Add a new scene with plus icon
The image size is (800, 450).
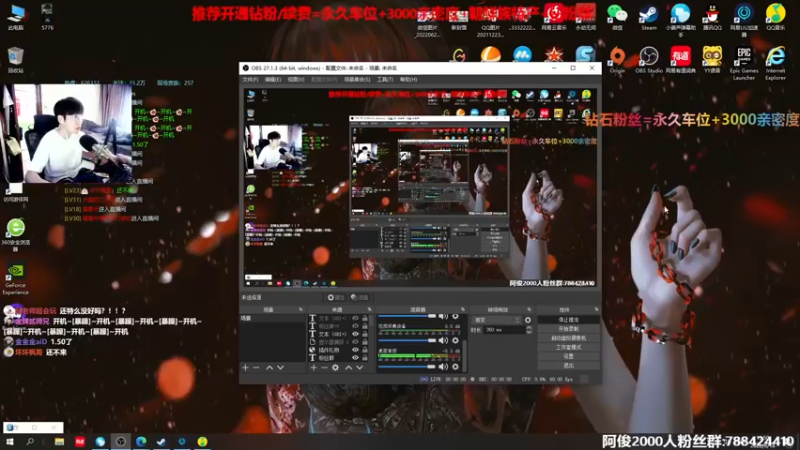[245, 367]
